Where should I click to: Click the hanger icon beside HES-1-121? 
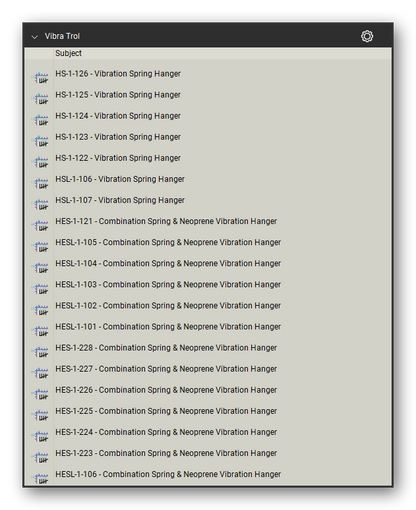(40, 225)
